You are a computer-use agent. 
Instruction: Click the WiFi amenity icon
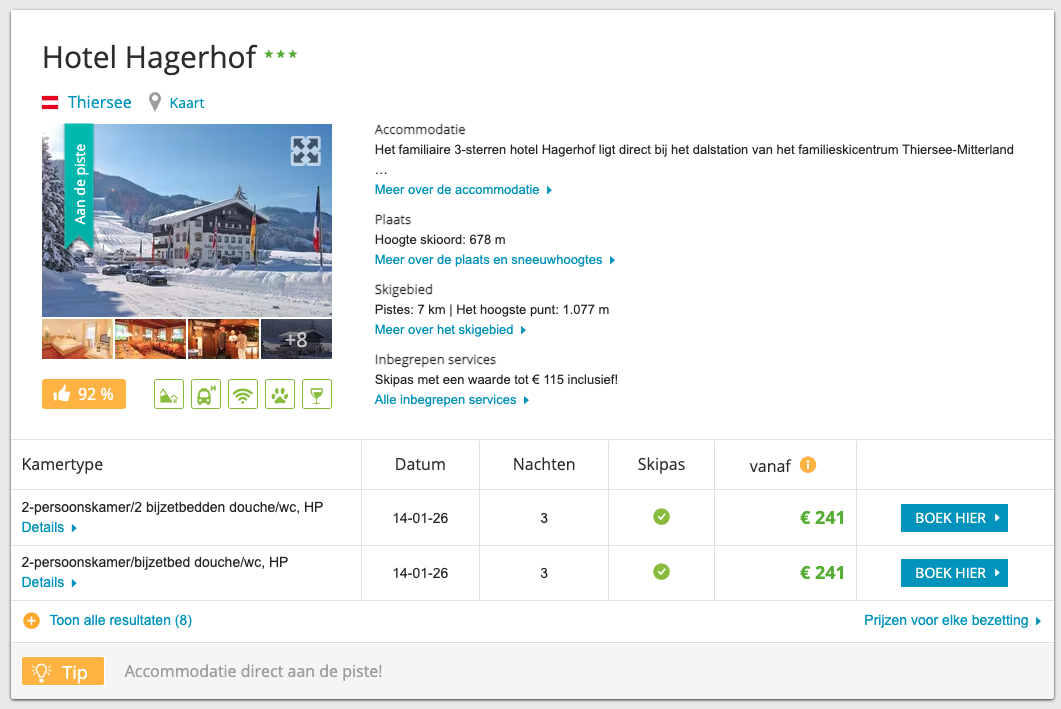(242, 394)
